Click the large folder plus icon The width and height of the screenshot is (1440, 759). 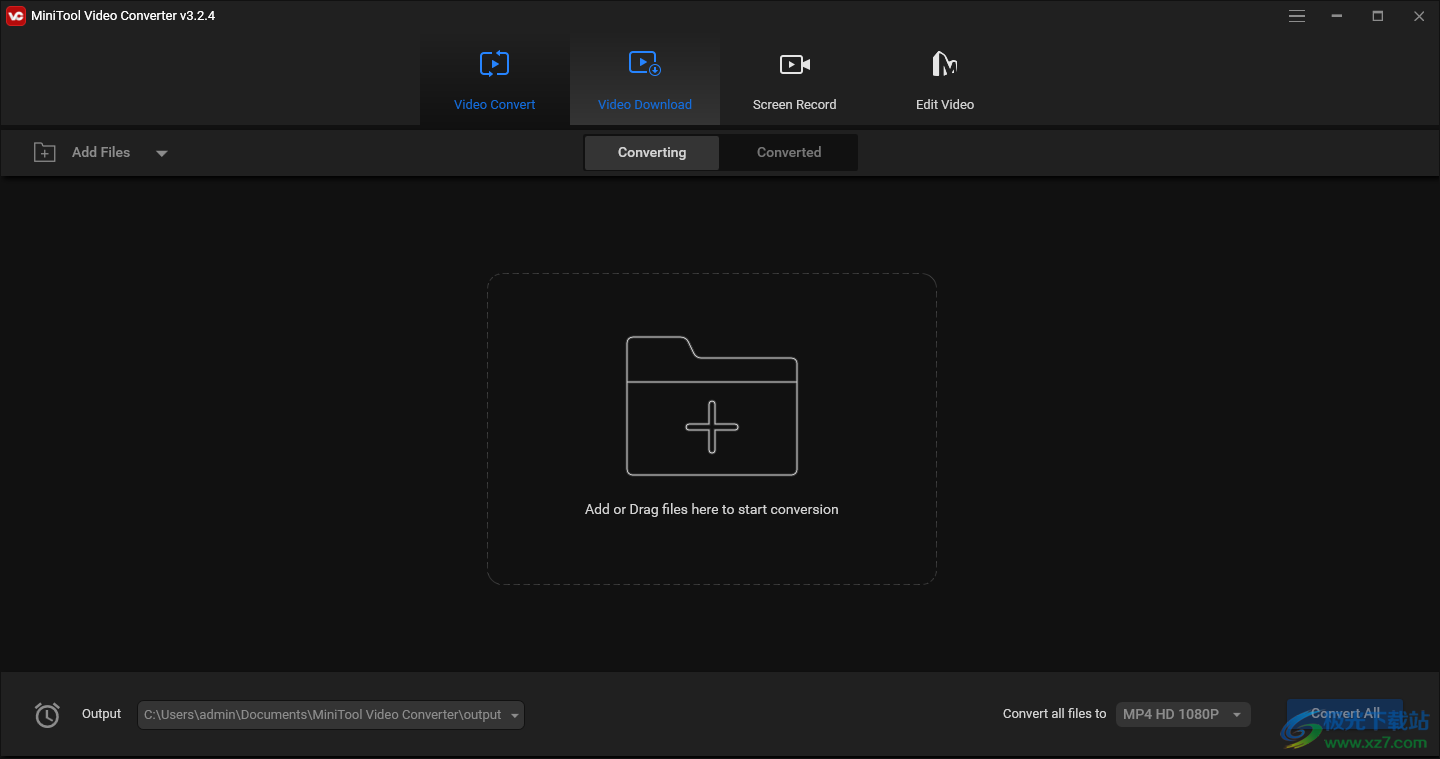pyautogui.click(x=712, y=406)
